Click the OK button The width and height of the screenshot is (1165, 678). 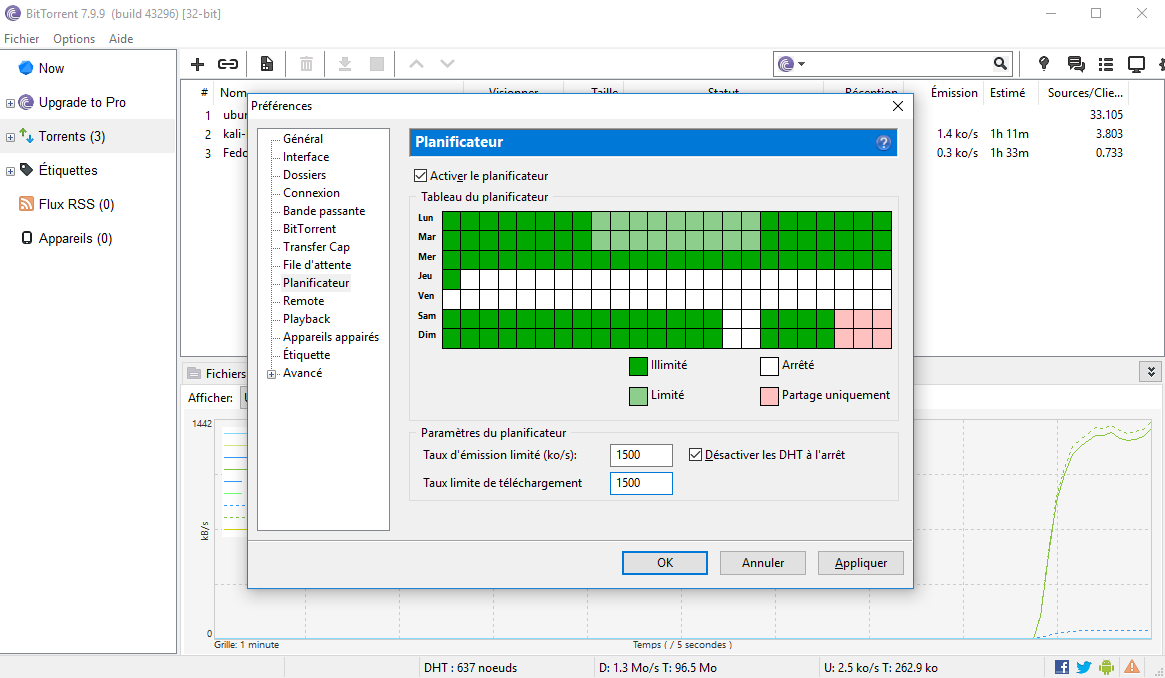pyautogui.click(x=665, y=563)
